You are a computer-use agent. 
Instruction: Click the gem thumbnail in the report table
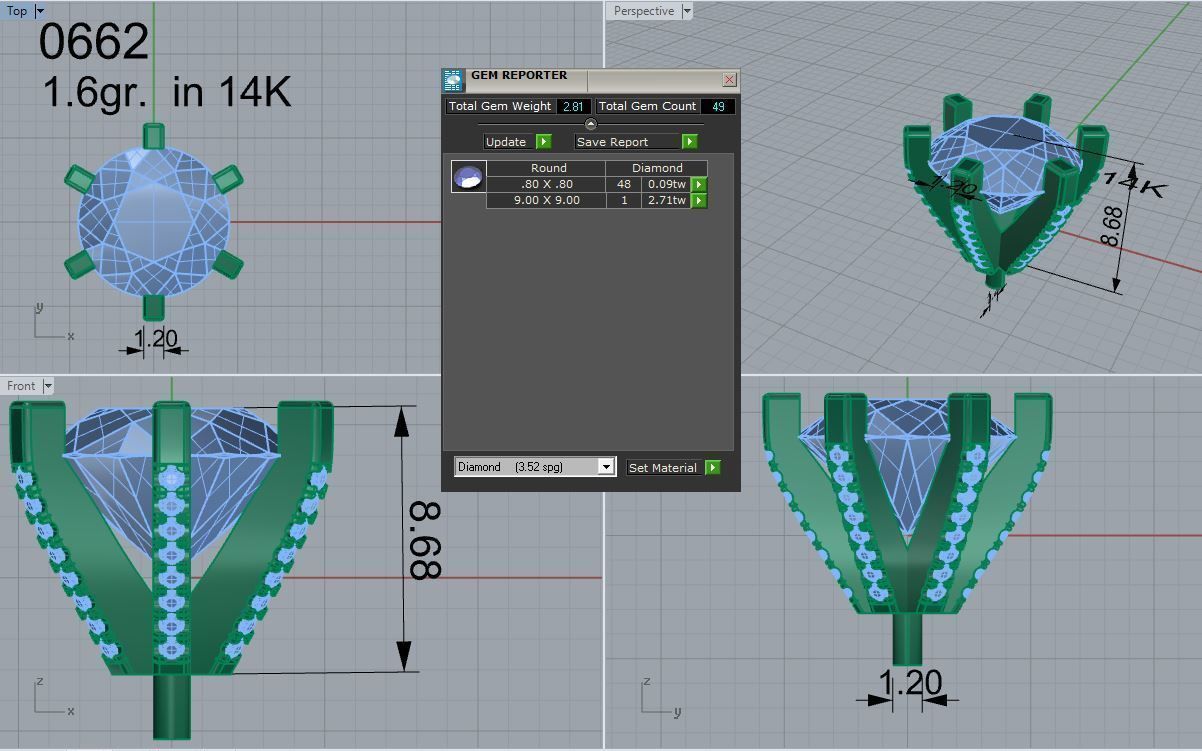click(466, 176)
